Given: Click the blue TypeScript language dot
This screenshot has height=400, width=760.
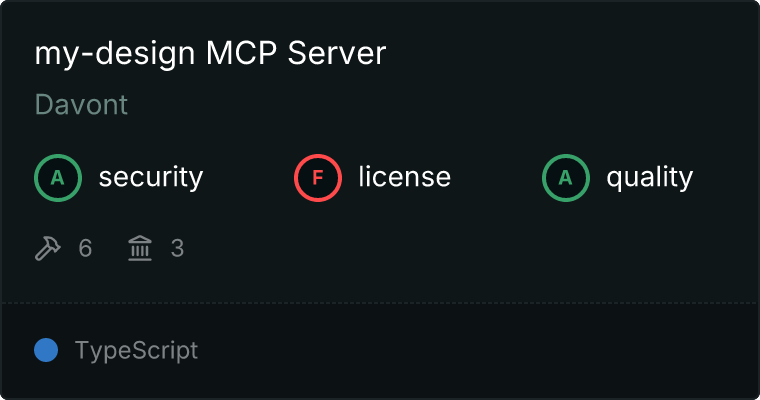Looking at the screenshot, I should tap(46, 350).
